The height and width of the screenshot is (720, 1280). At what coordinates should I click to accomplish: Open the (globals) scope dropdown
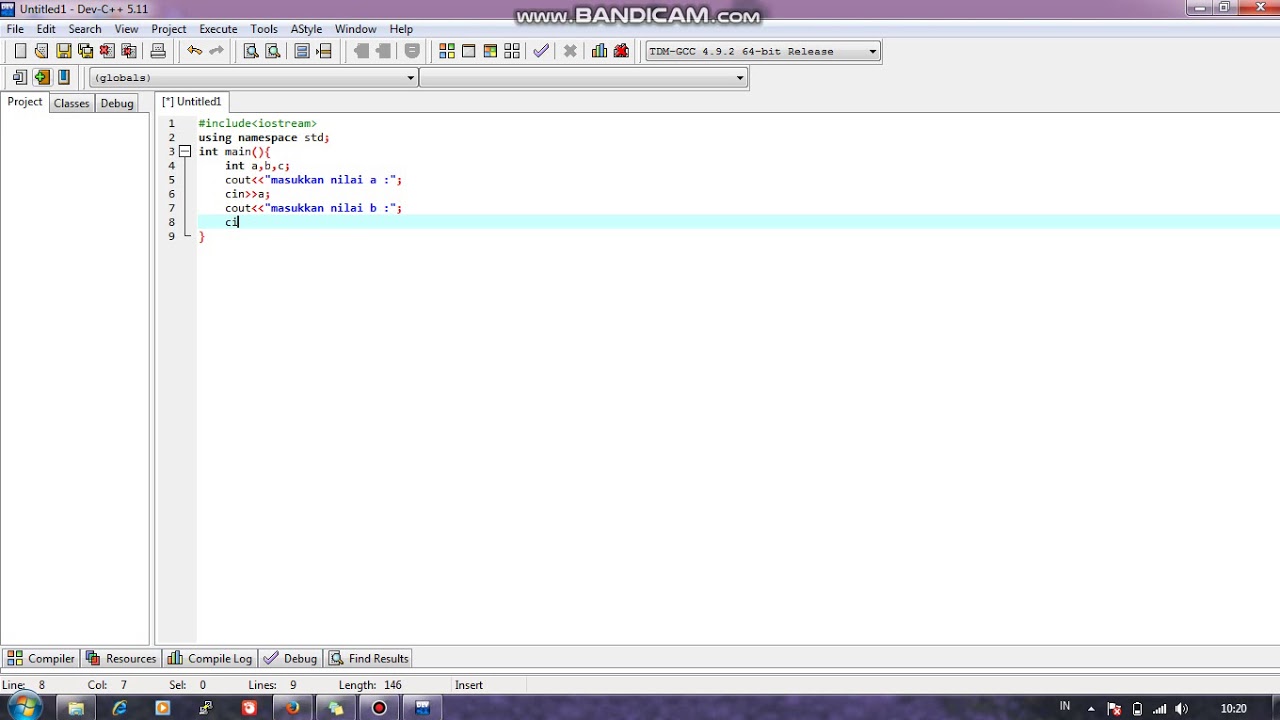tap(253, 78)
